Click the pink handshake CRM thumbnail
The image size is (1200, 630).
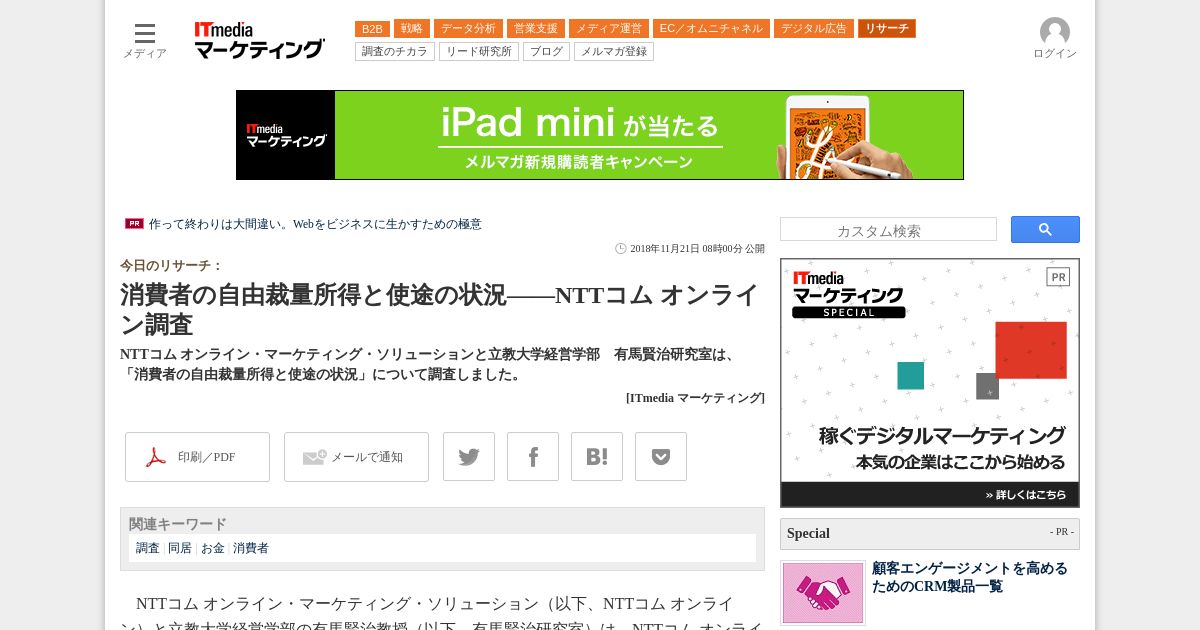[823, 593]
